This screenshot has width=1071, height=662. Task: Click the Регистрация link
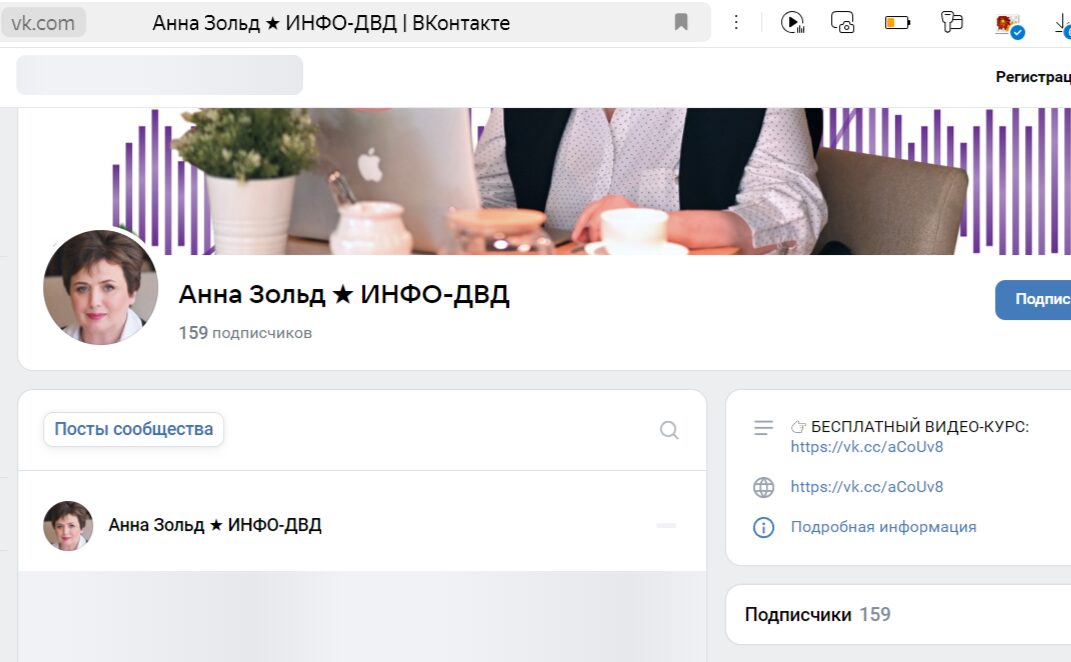(1033, 77)
